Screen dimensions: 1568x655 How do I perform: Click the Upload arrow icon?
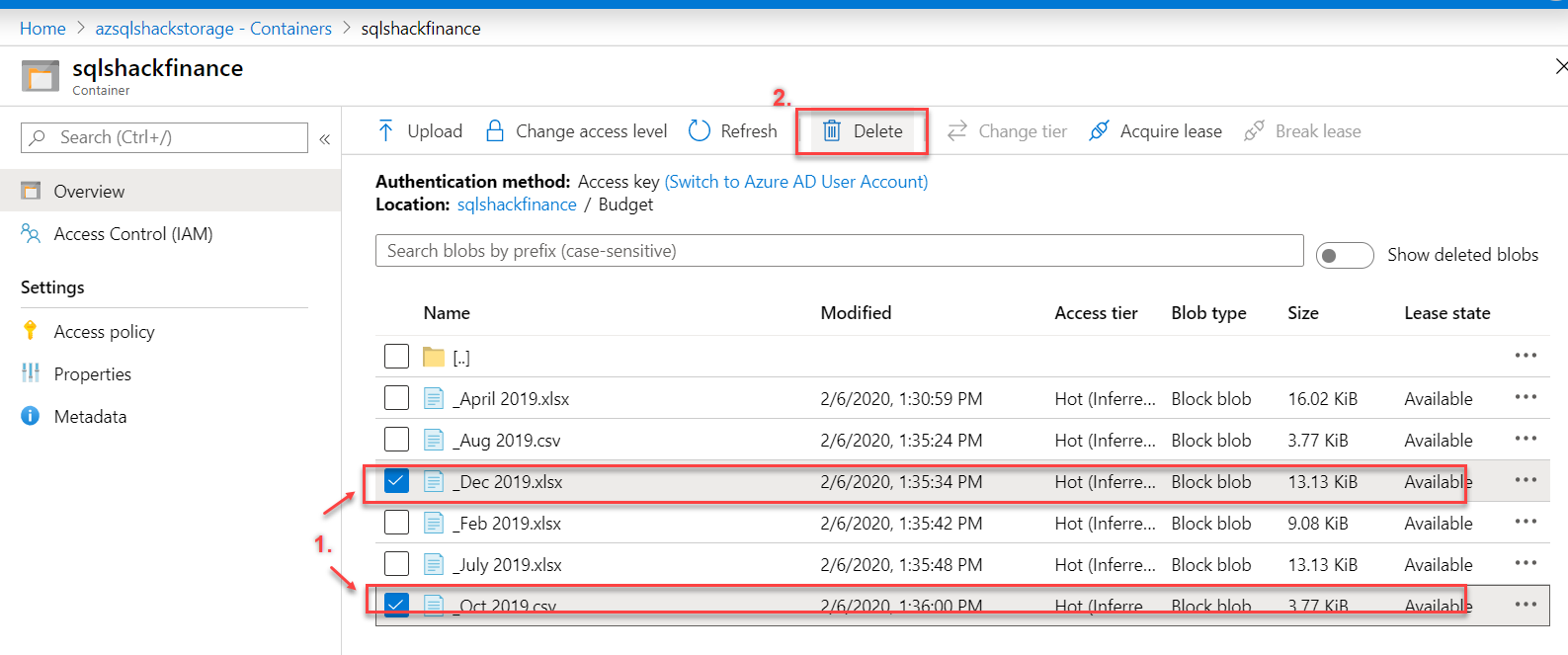386,130
